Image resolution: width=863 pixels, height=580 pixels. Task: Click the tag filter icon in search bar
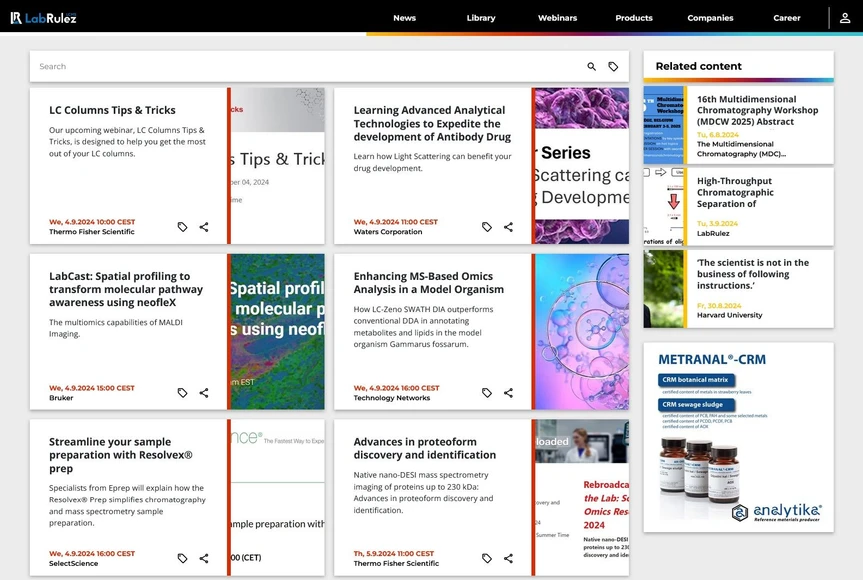click(x=613, y=67)
